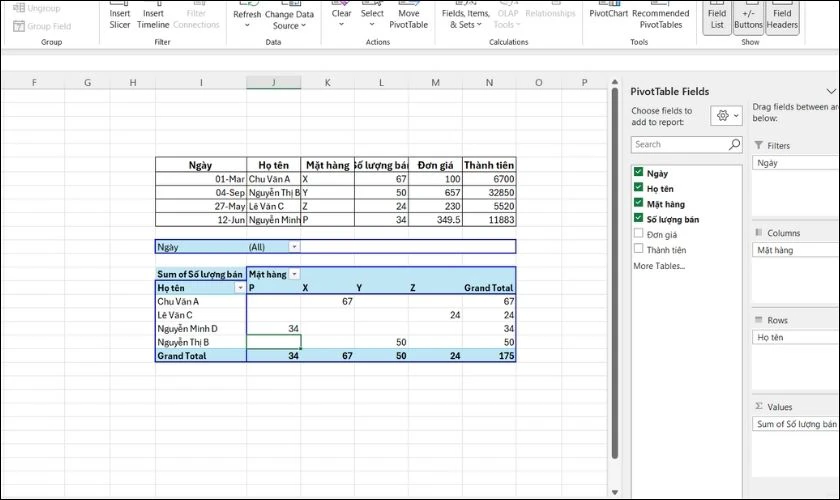The width and height of the screenshot is (840, 500).
Task: Select Nguyễn Minh D pivot row label
Action: (201, 329)
